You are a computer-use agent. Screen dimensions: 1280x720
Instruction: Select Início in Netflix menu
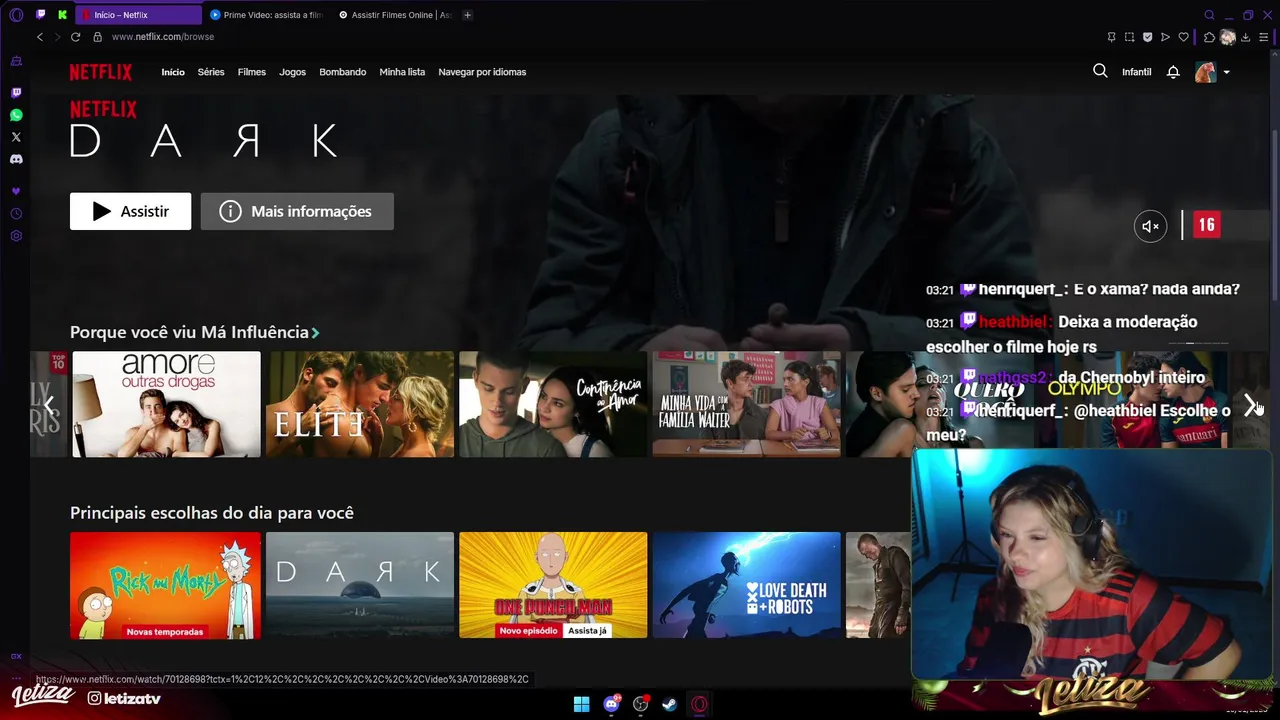pos(173,72)
